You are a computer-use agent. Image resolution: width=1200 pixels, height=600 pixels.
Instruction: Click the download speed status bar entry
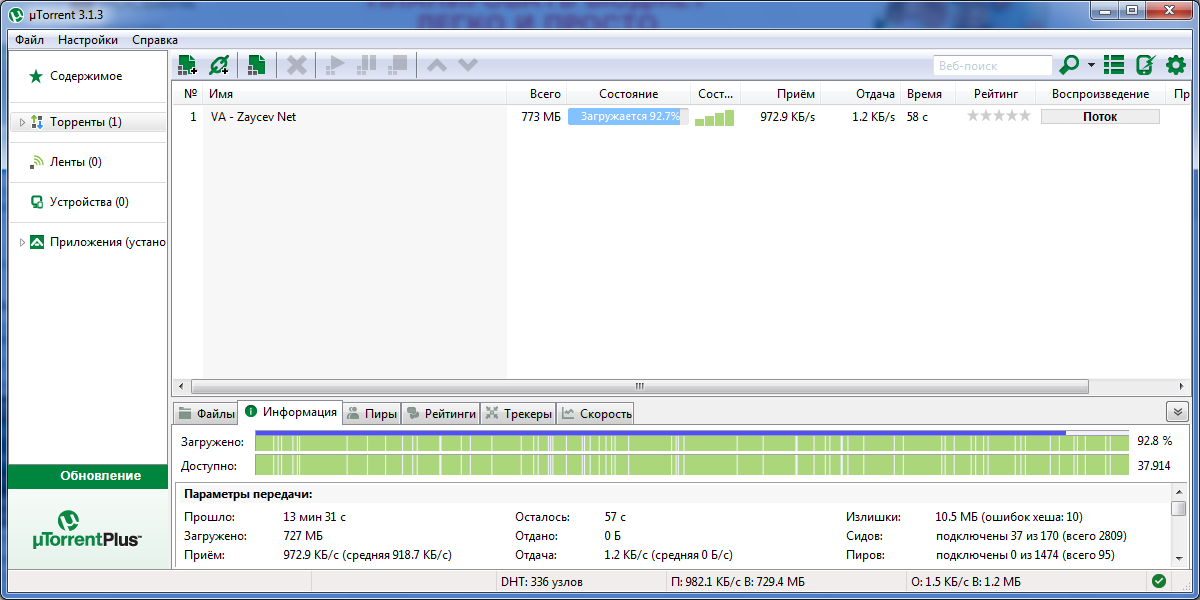point(738,581)
